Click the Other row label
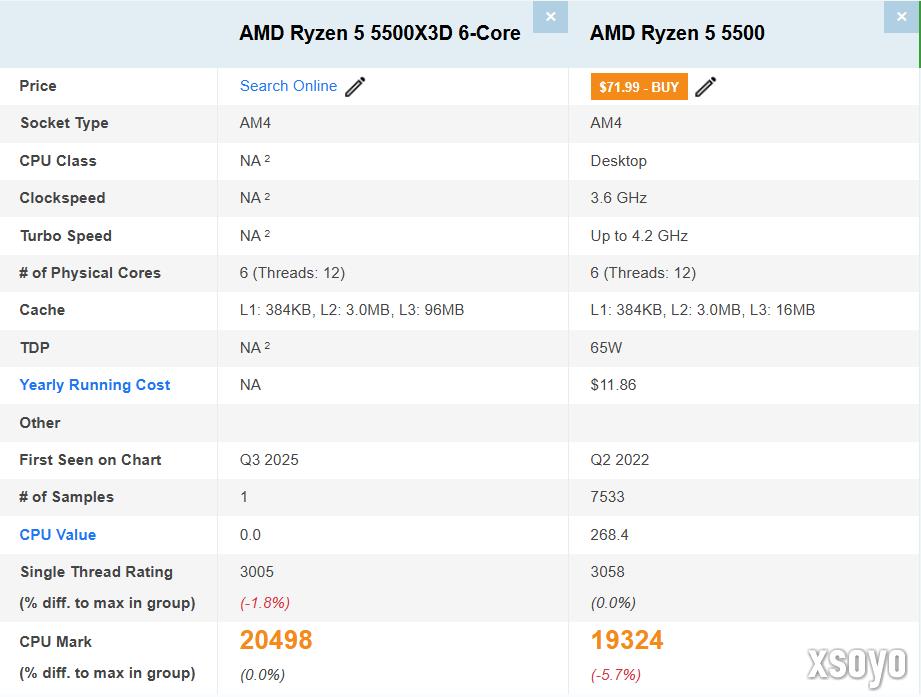Image resolution: width=921 pixels, height=697 pixels. (x=40, y=422)
